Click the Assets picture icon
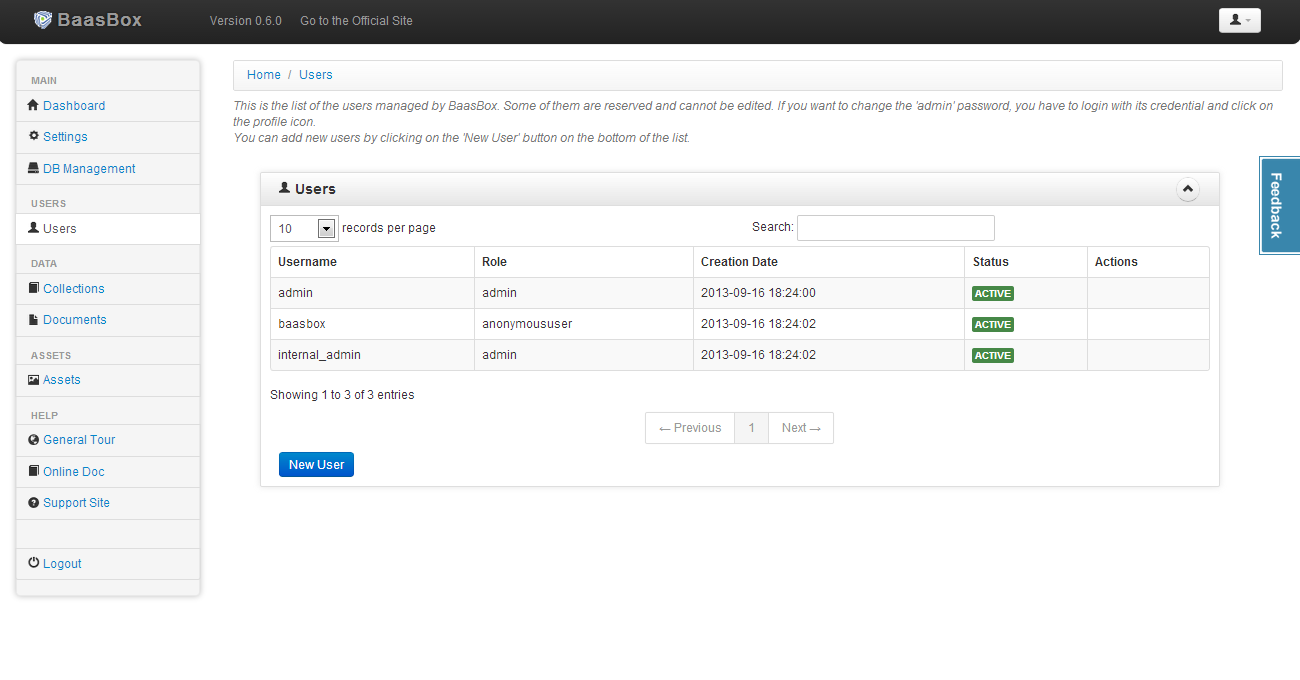 [33, 379]
